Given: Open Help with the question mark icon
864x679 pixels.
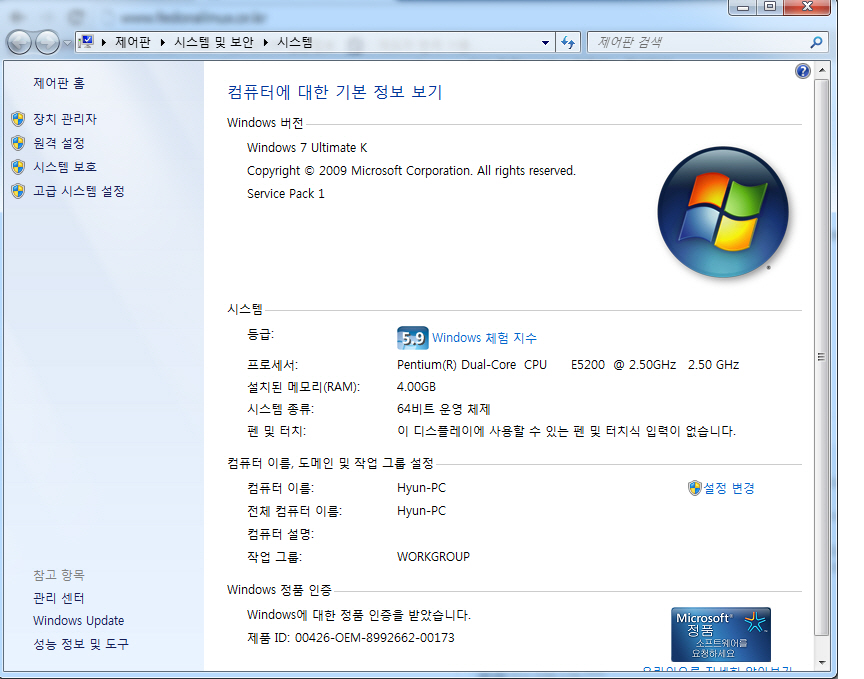Looking at the screenshot, I should (x=803, y=71).
